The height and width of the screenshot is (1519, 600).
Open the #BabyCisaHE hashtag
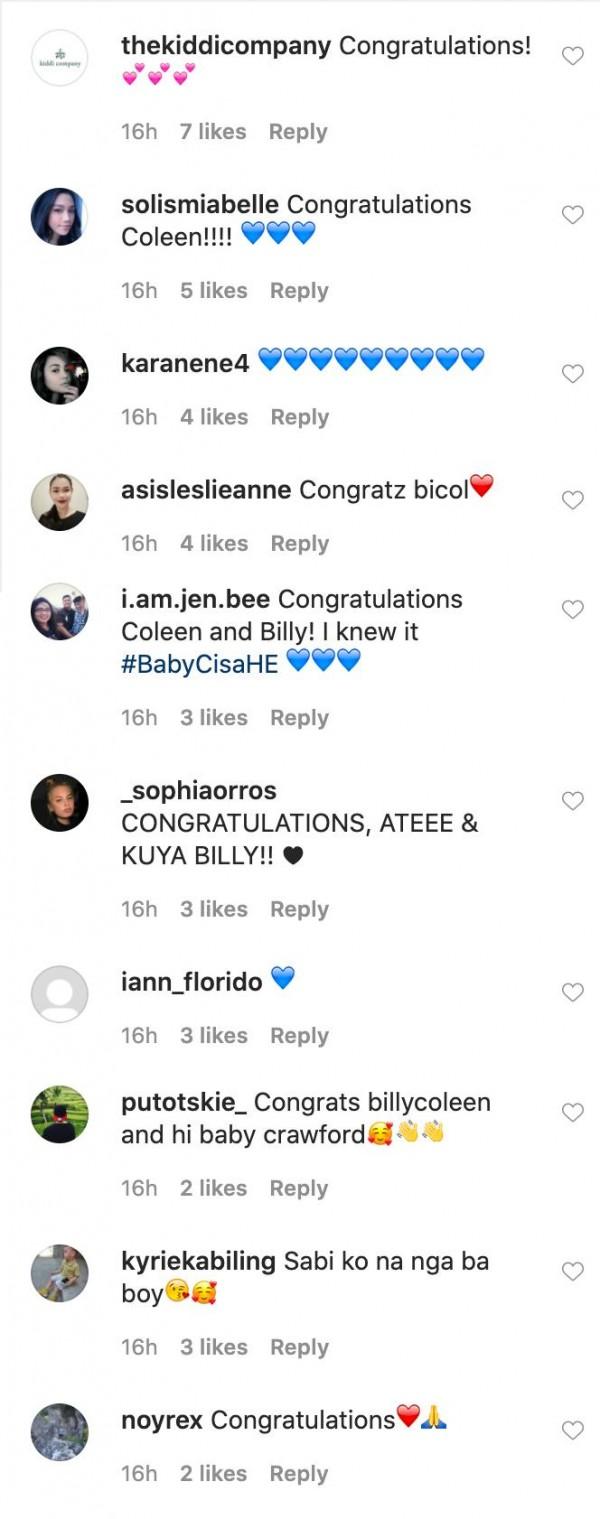coord(199,662)
